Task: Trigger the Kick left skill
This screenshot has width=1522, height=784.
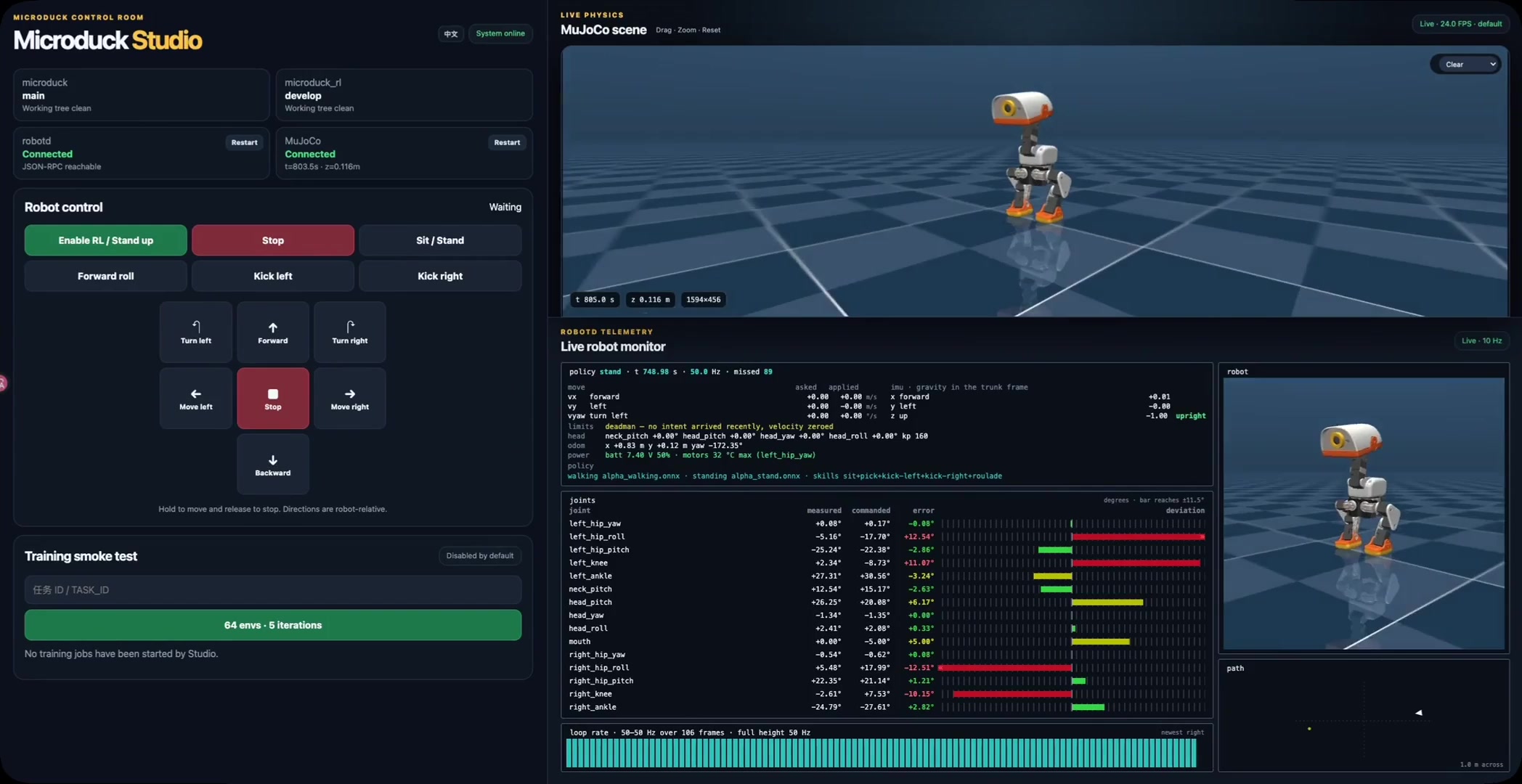Action: pyautogui.click(x=272, y=276)
